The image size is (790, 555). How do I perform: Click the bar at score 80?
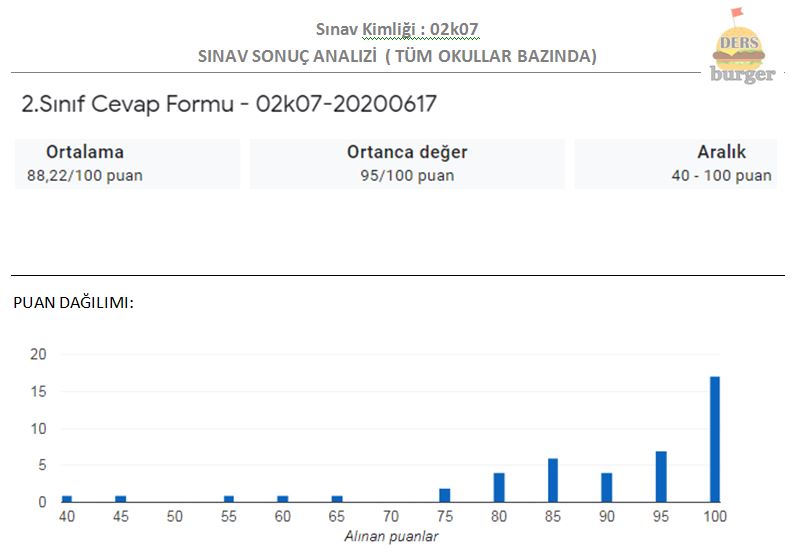tap(498, 487)
